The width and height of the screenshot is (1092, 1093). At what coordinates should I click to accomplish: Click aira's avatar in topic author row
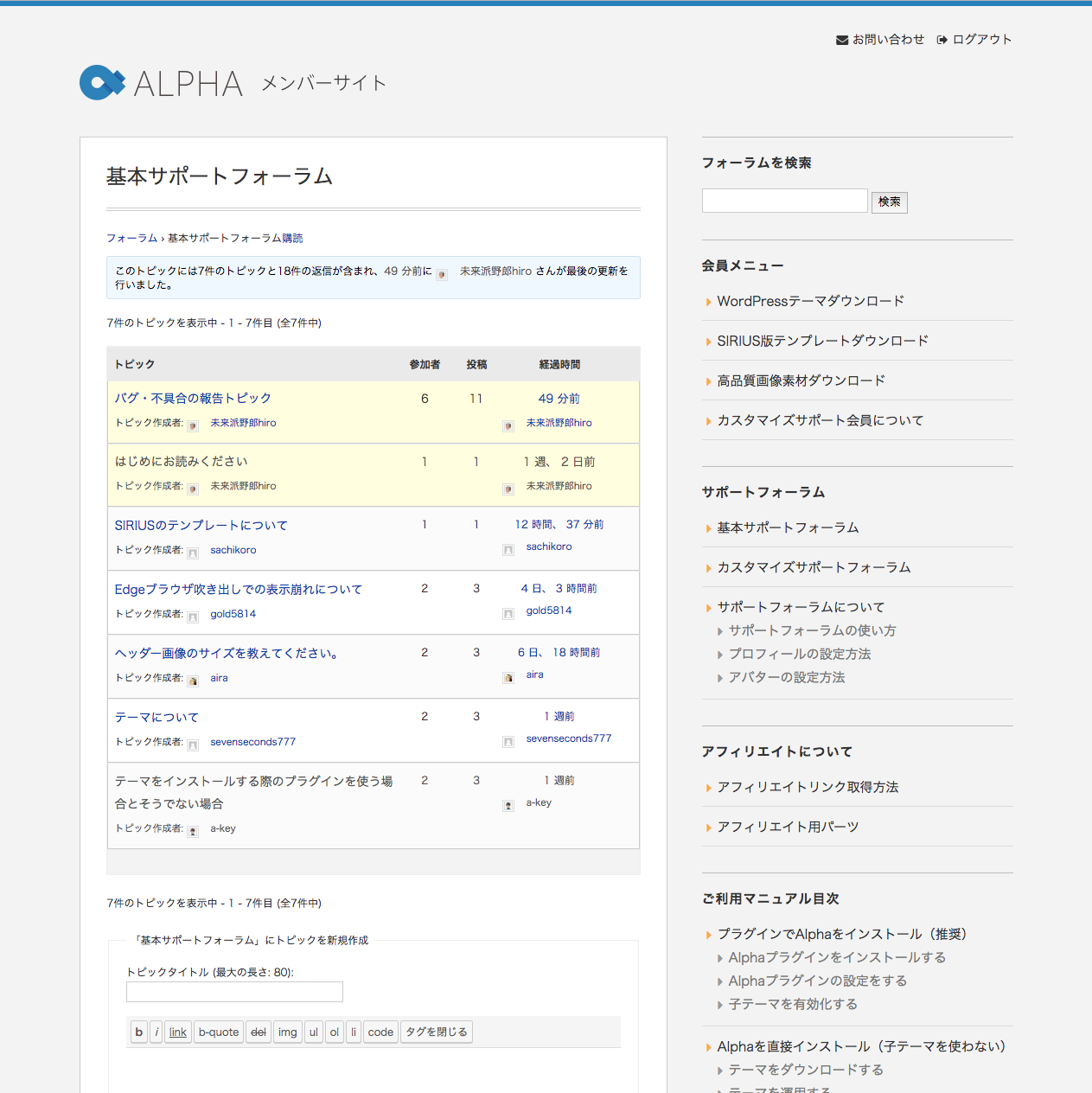click(x=193, y=681)
